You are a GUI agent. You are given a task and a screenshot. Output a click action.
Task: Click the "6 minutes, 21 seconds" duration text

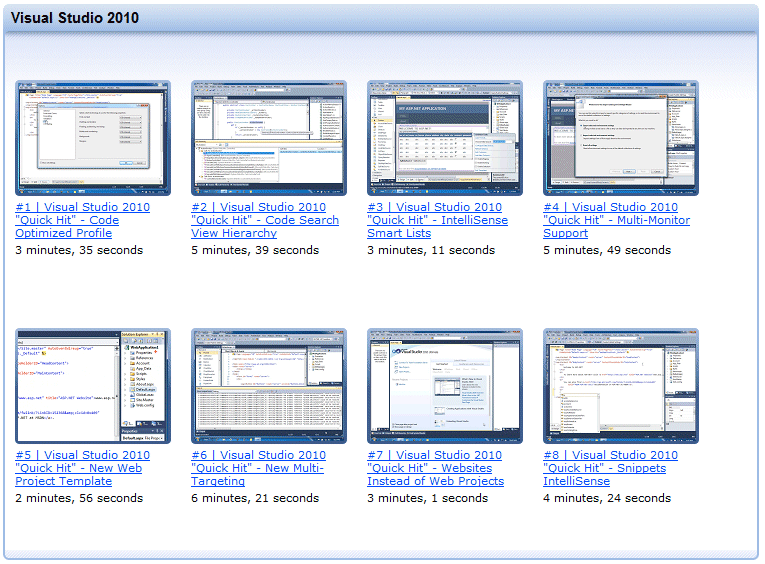coord(255,498)
